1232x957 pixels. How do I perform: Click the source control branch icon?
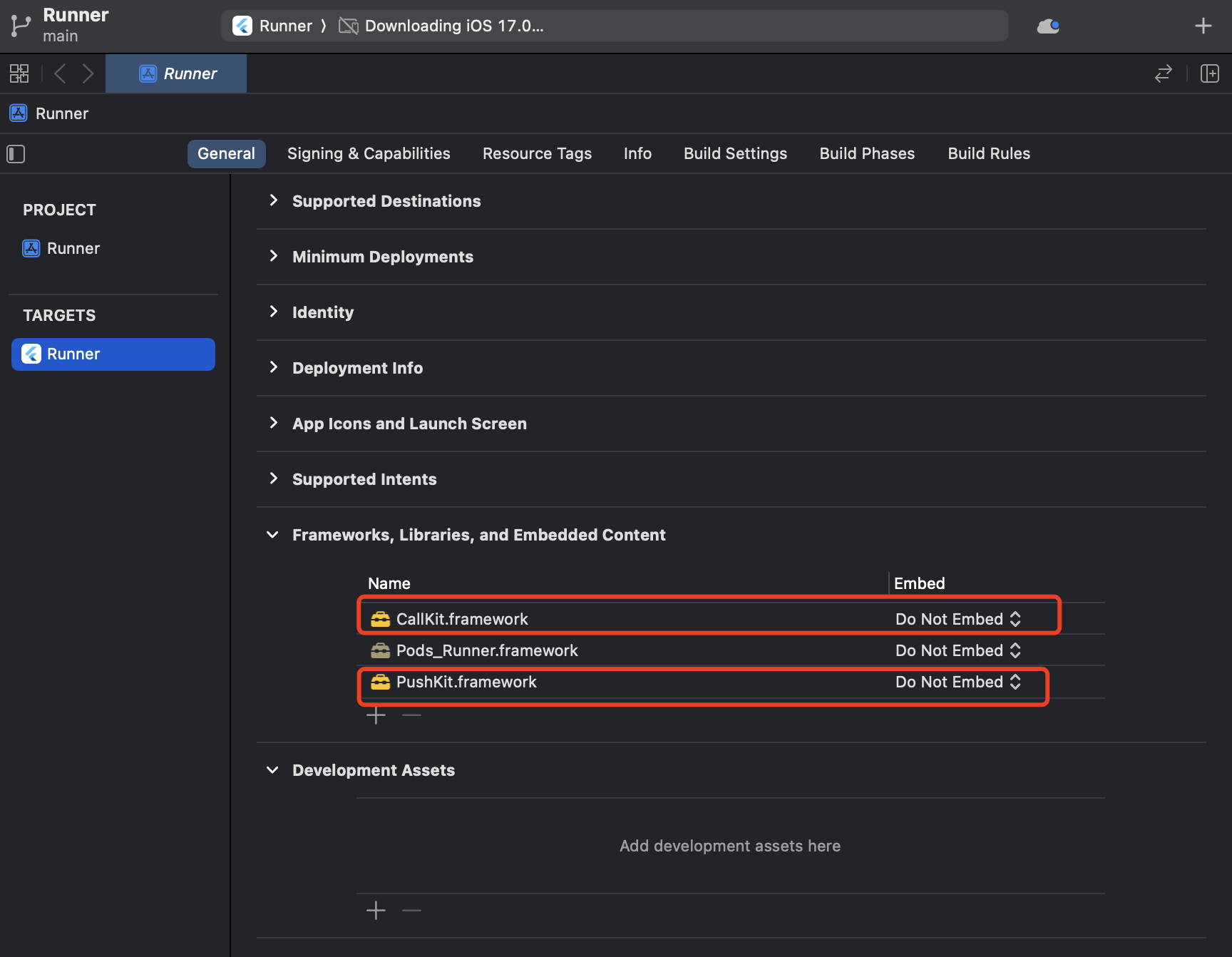(x=21, y=26)
